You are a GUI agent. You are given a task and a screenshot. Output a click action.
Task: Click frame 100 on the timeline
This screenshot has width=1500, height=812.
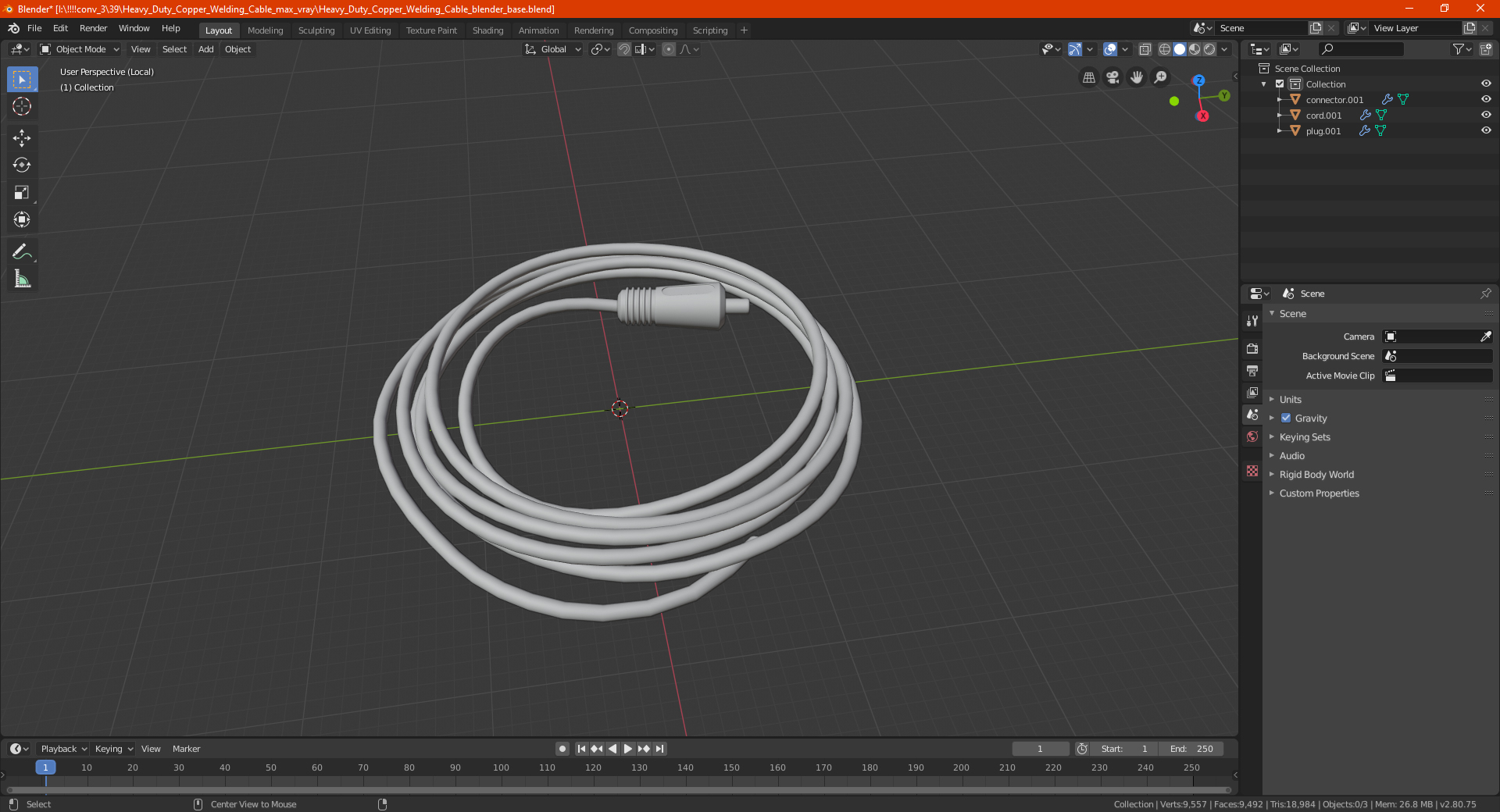[501, 767]
